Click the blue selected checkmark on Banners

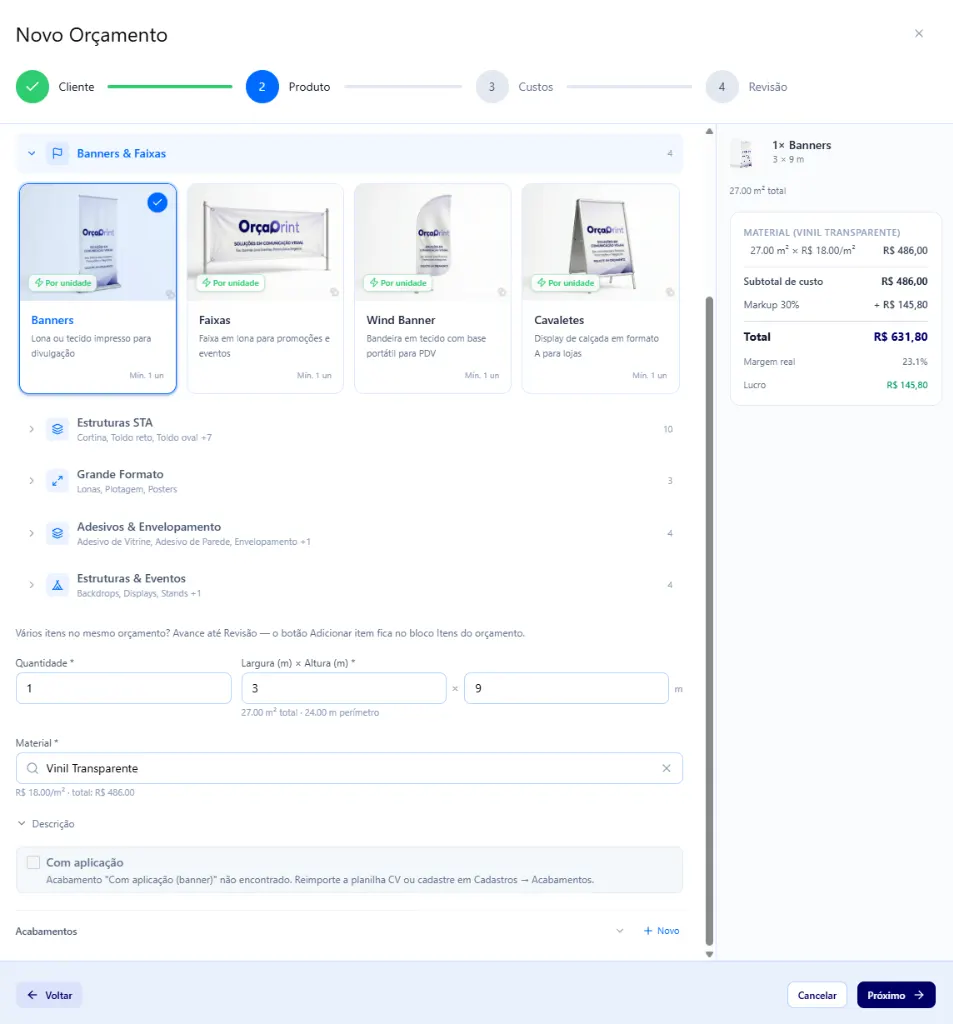[x=157, y=202]
